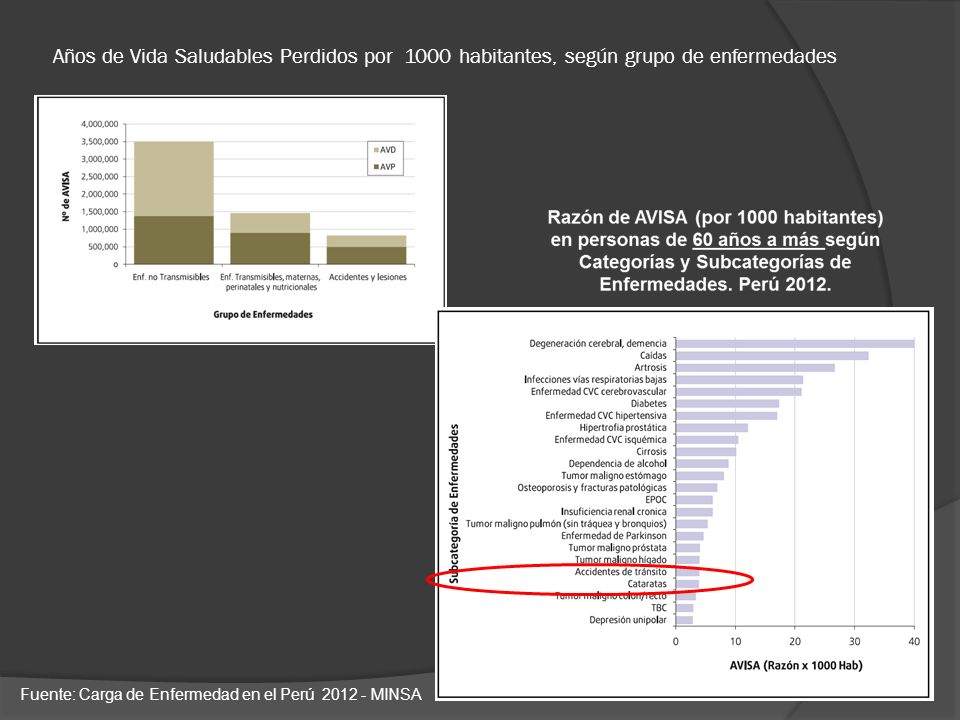Click the slide title about Años de Vida Saludables
The width and height of the screenshot is (960, 720).
point(444,56)
